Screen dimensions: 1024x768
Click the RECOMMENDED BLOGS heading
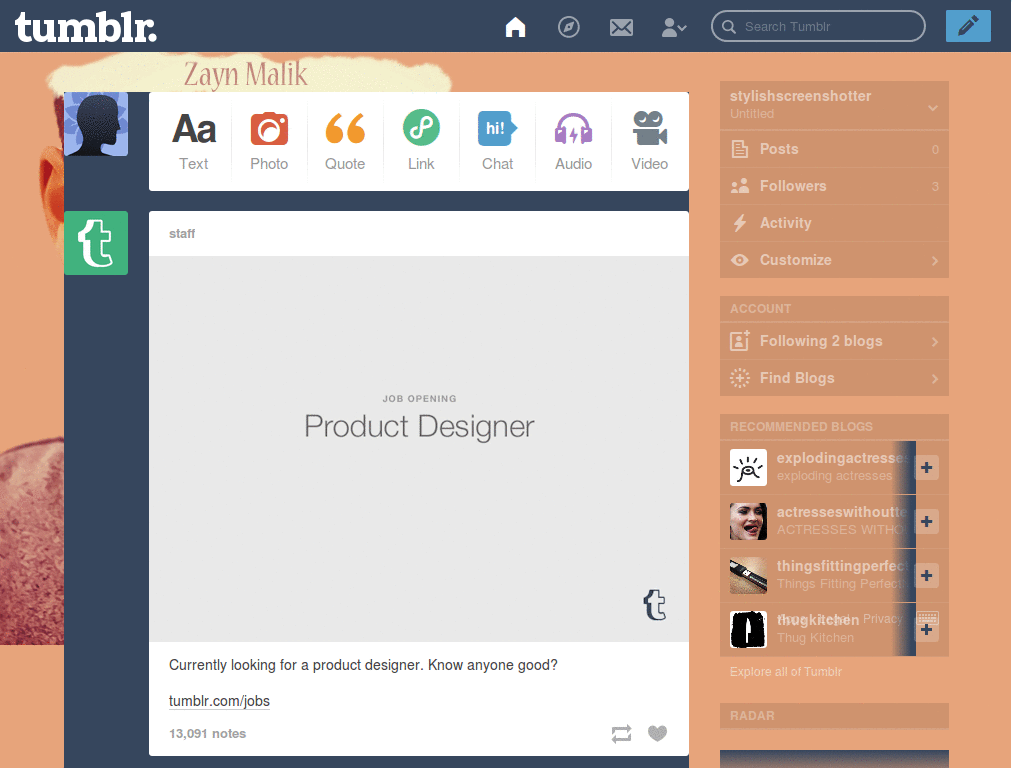pyautogui.click(x=801, y=426)
